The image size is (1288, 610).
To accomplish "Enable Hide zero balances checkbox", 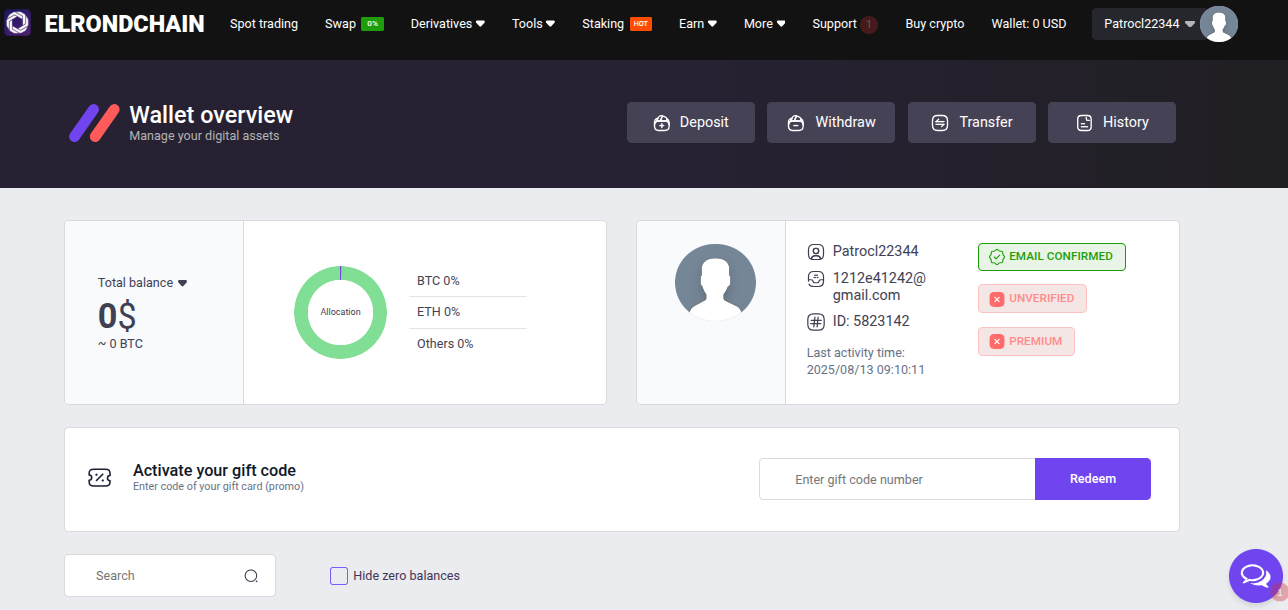I will pyautogui.click(x=339, y=576).
